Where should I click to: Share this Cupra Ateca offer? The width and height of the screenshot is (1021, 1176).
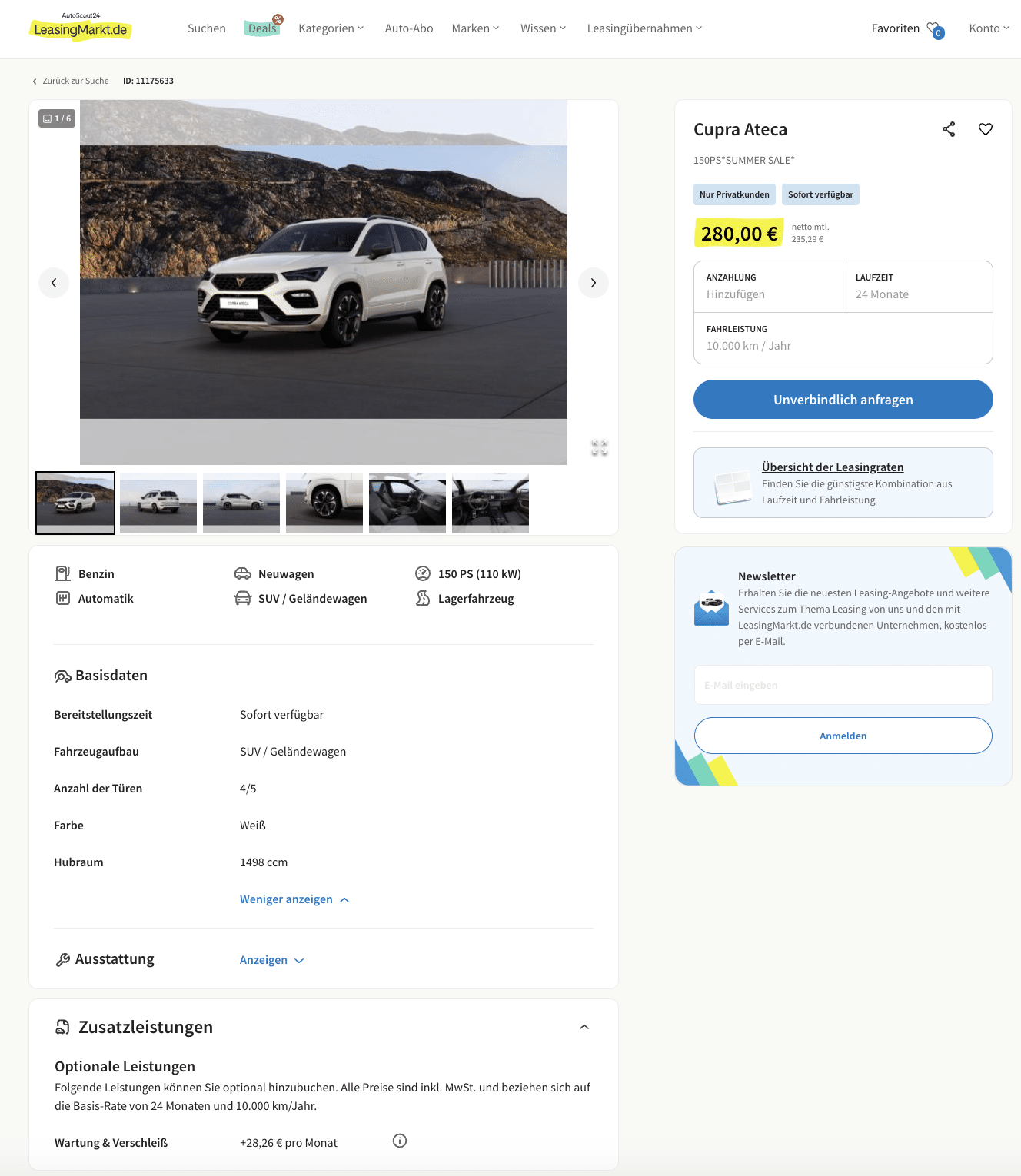point(949,129)
